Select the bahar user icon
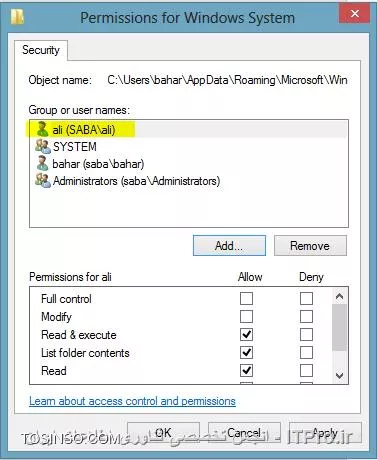This screenshot has height=460, width=377. [42, 164]
